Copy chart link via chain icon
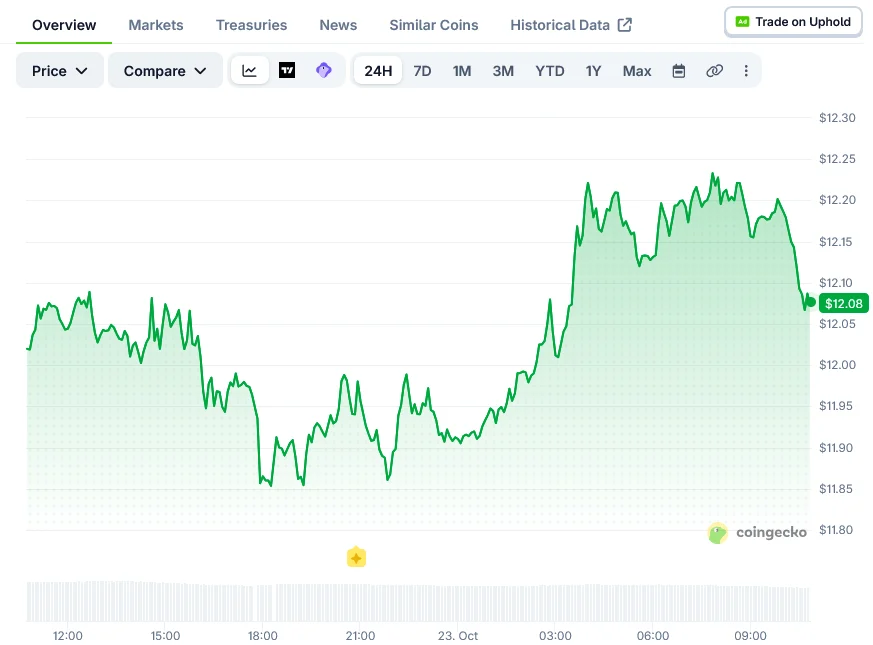This screenshot has height=645, width=873. 714,71
